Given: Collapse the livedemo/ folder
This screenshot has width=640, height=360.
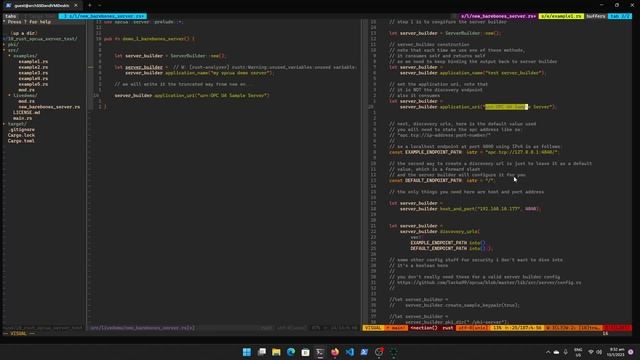Looking at the screenshot, I should [x=24, y=96].
